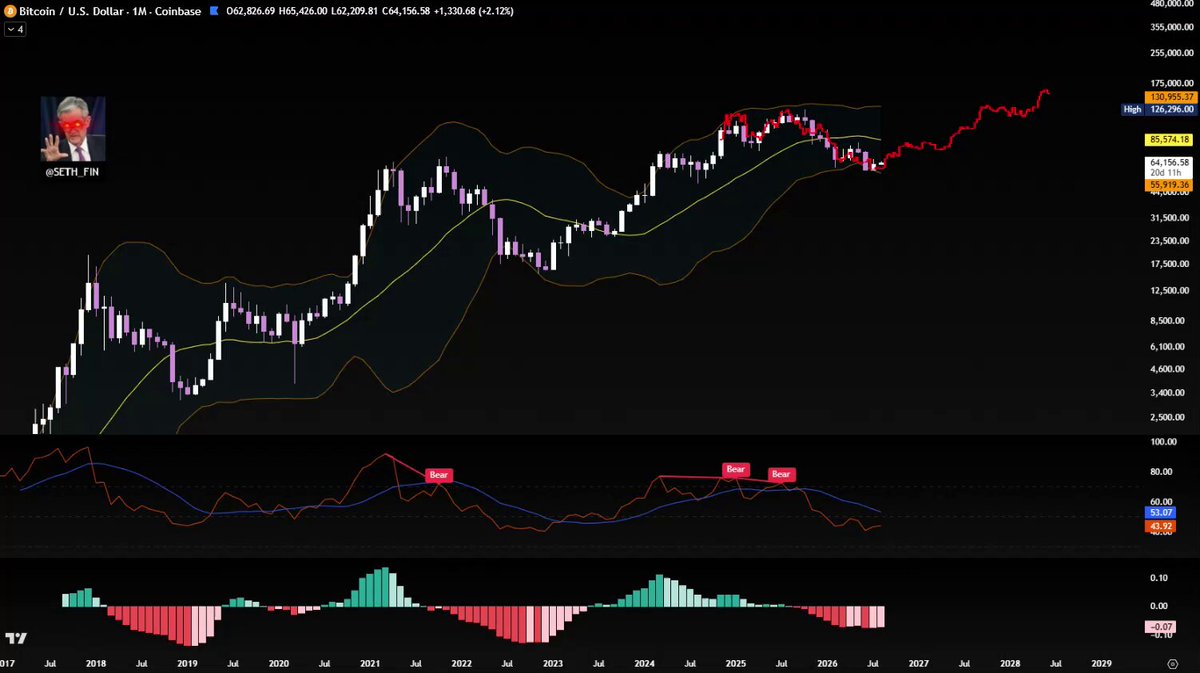1200x673 pixels.
Task: Collapse the indicator legend showing 4
Action: [15, 30]
